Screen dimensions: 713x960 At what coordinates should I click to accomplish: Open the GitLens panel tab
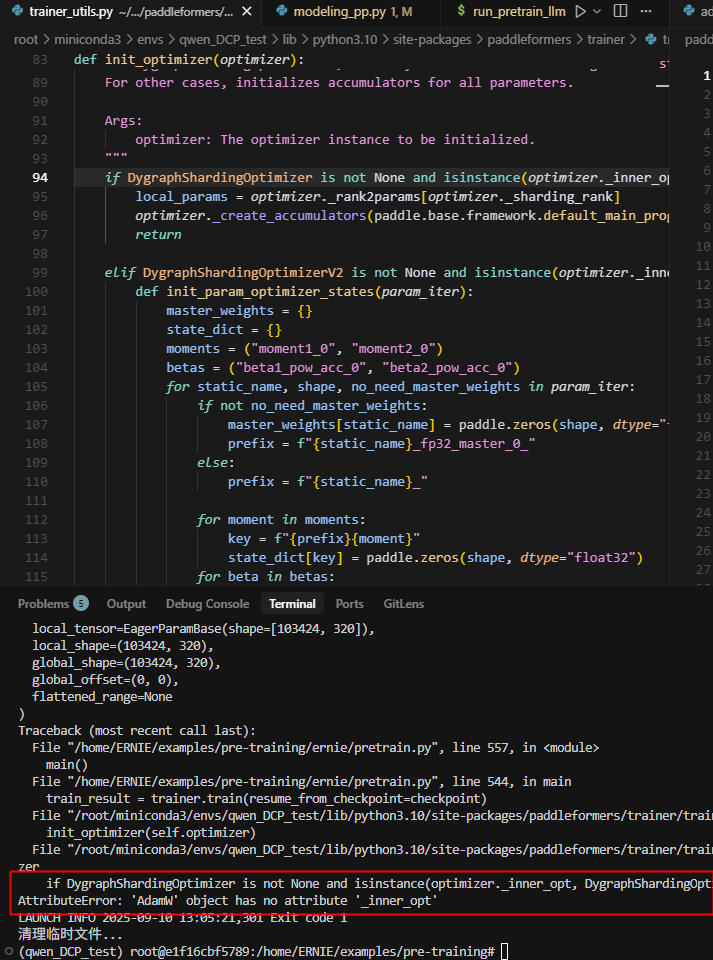point(403,604)
